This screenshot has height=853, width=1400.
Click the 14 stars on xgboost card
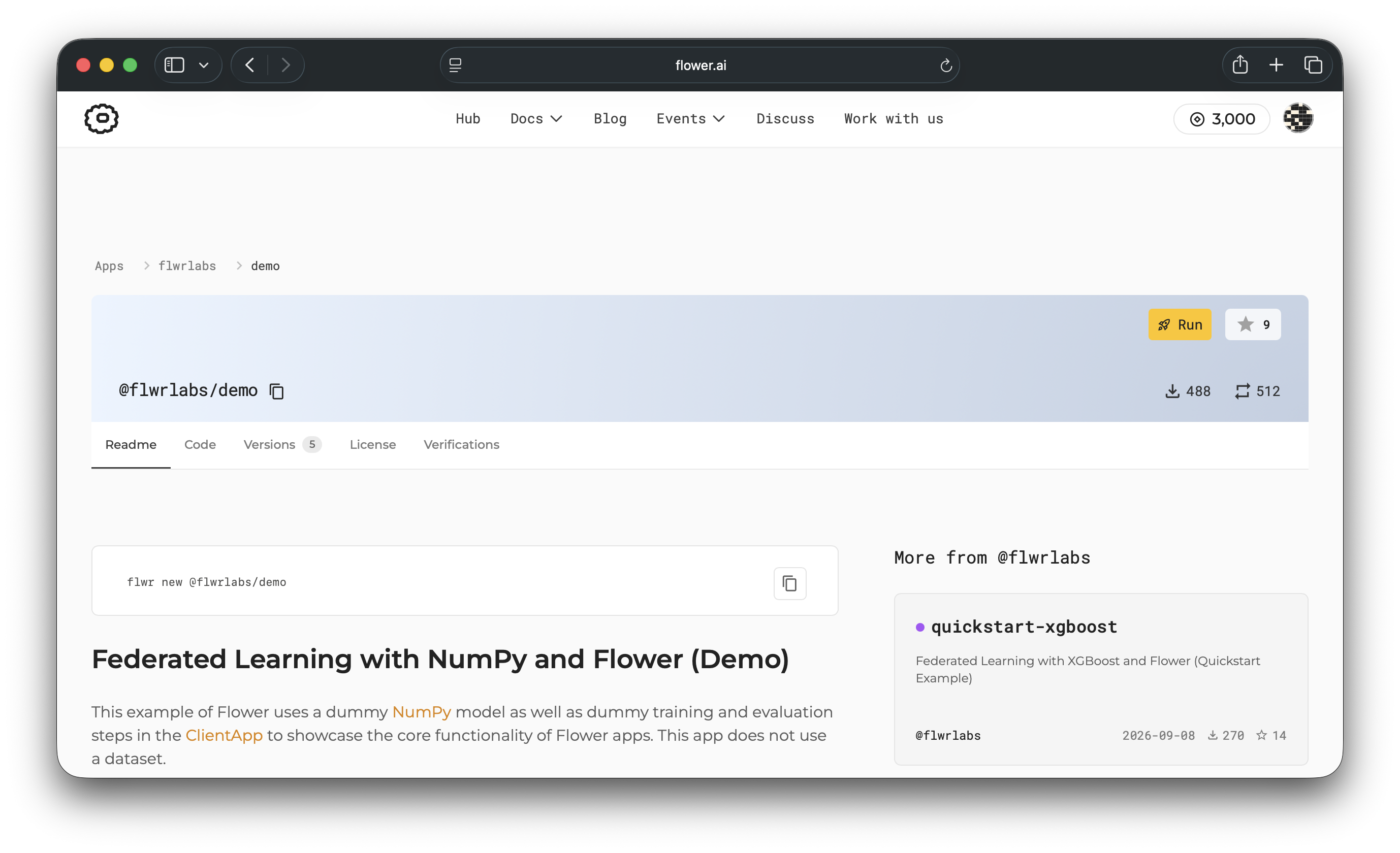[1271, 735]
